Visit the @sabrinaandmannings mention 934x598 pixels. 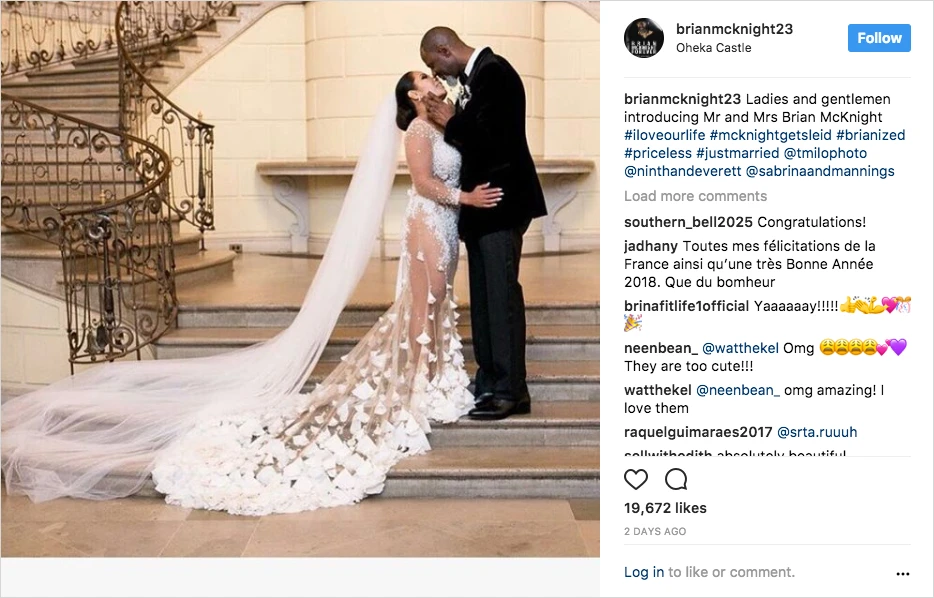click(x=820, y=172)
